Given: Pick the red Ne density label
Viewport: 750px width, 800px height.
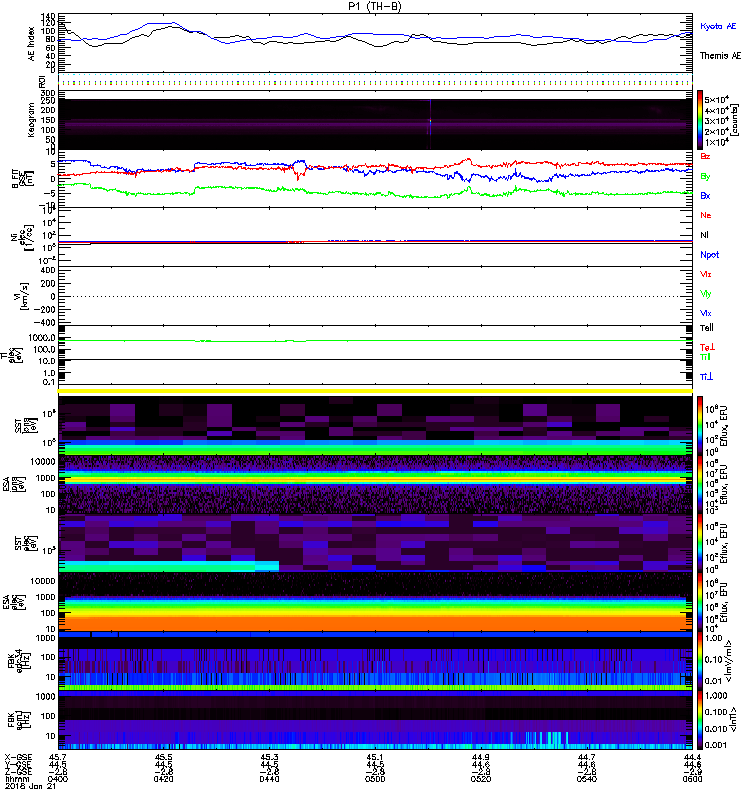Looking at the screenshot, I should (x=706, y=215).
